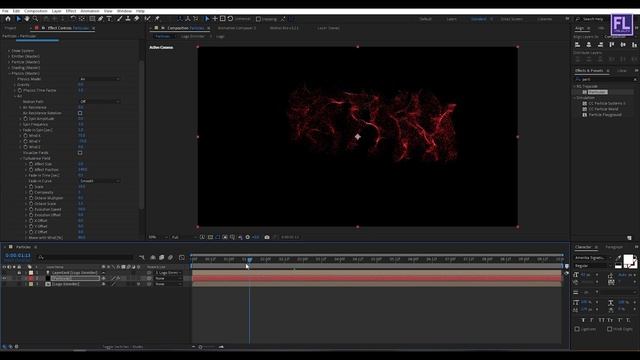
Task: Click the FL channel logo in the corner
Action: click(621, 24)
